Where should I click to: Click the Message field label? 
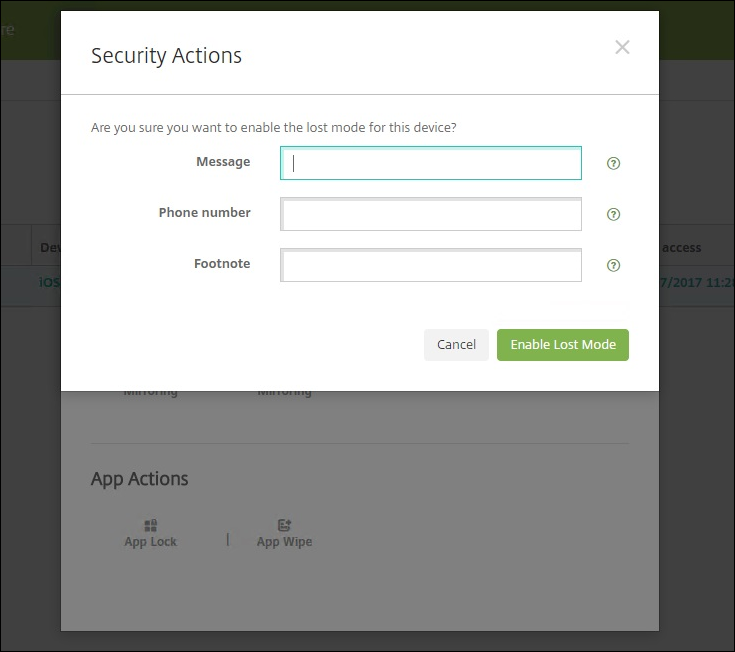[x=223, y=161]
